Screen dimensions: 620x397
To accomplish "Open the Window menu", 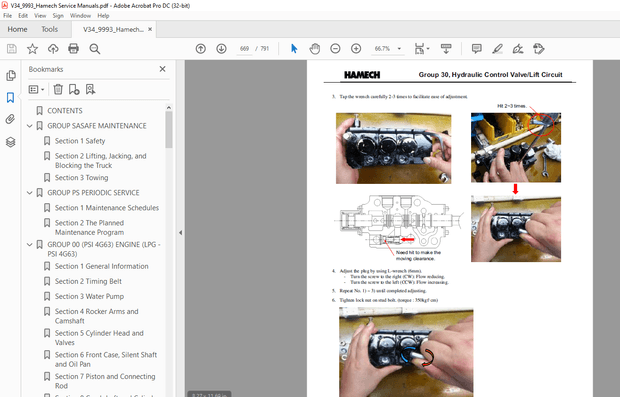I will pyautogui.click(x=80, y=16).
